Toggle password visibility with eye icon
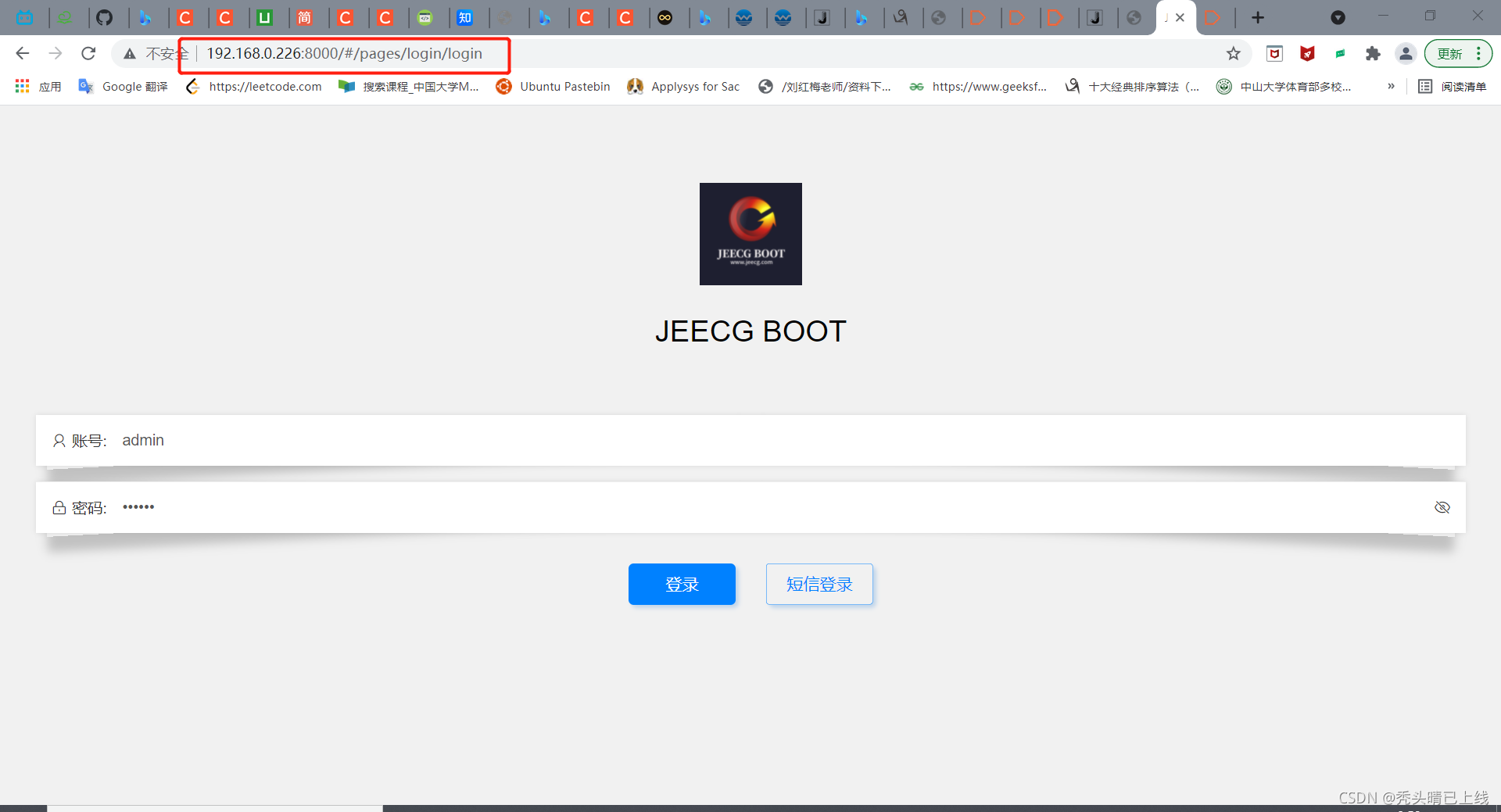Image resolution: width=1501 pixels, height=812 pixels. pyautogui.click(x=1442, y=507)
